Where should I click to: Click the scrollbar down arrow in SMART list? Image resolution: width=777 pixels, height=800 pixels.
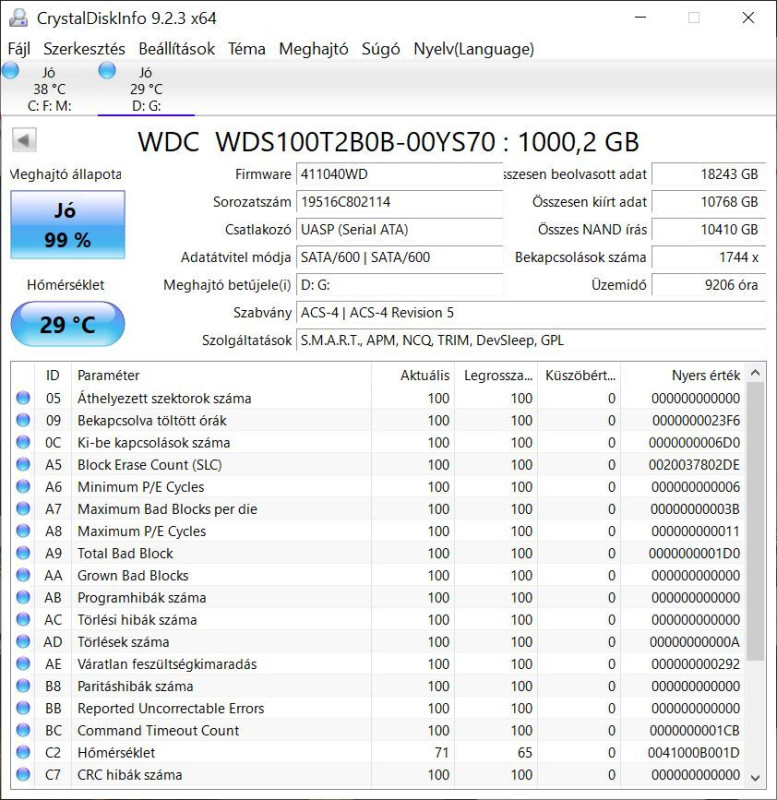point(756,778)
